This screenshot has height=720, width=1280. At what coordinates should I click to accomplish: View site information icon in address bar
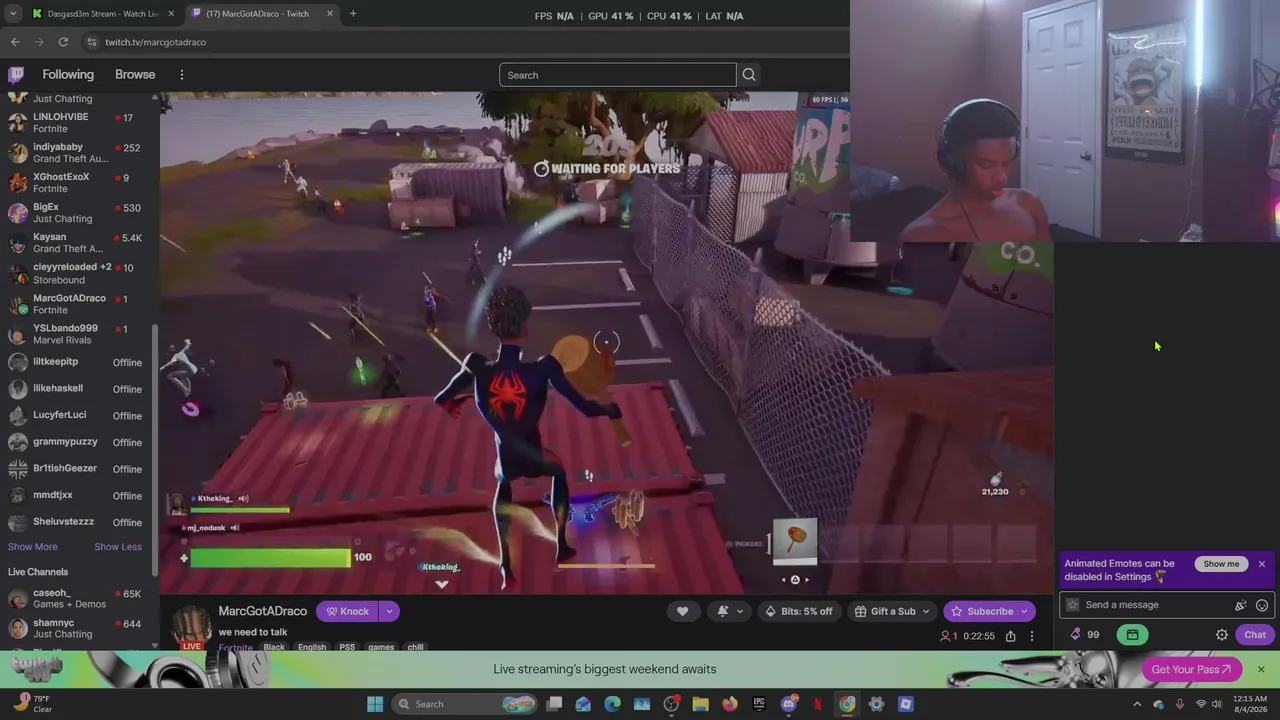click(x=92, y=42)
